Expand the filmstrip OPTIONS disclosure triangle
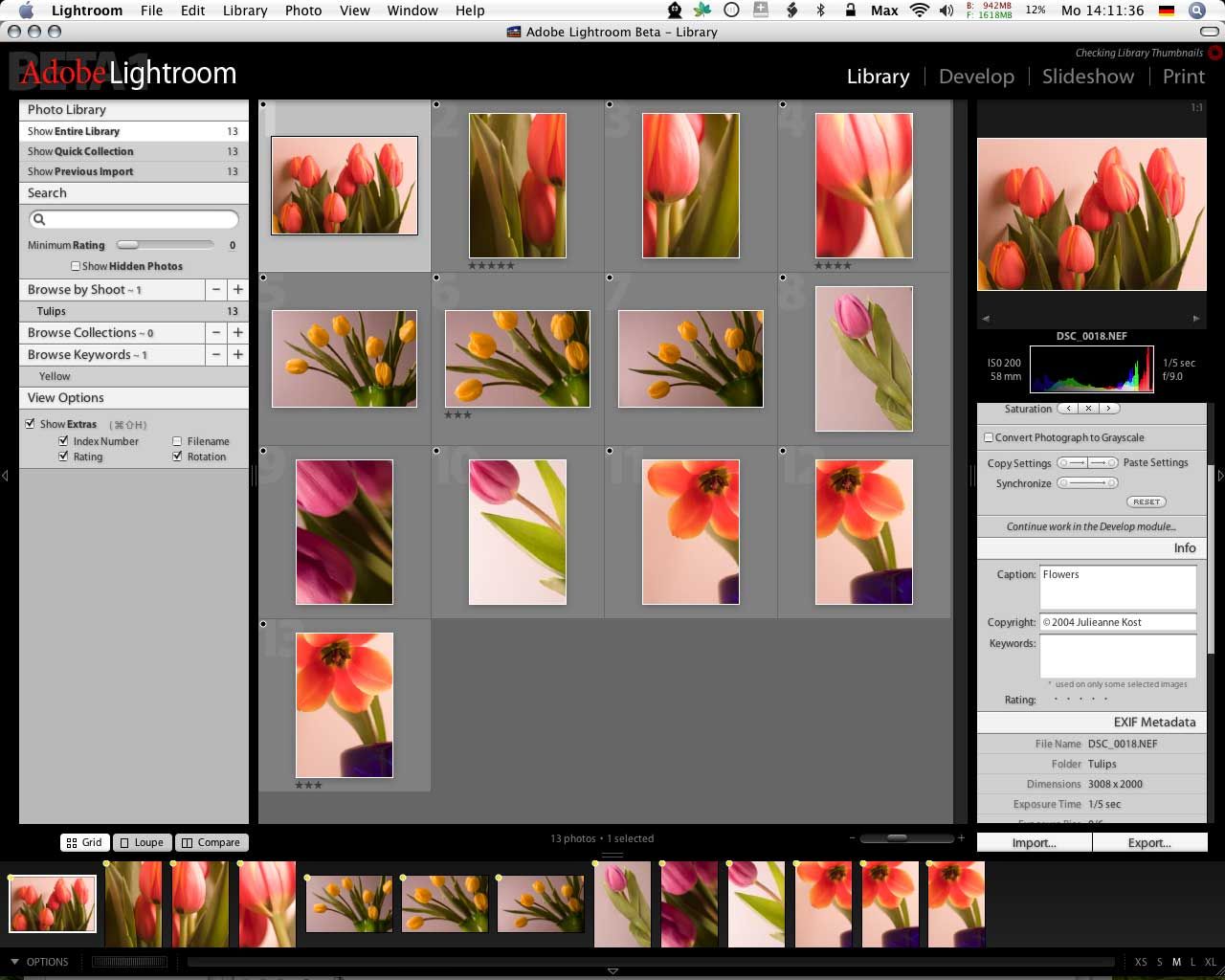 (x=13, y=962)
